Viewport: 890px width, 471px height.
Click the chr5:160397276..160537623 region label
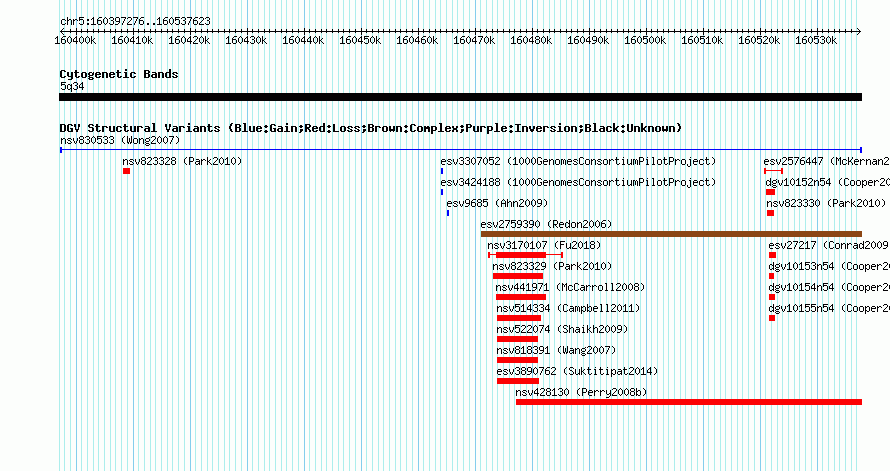click(135, 21)
